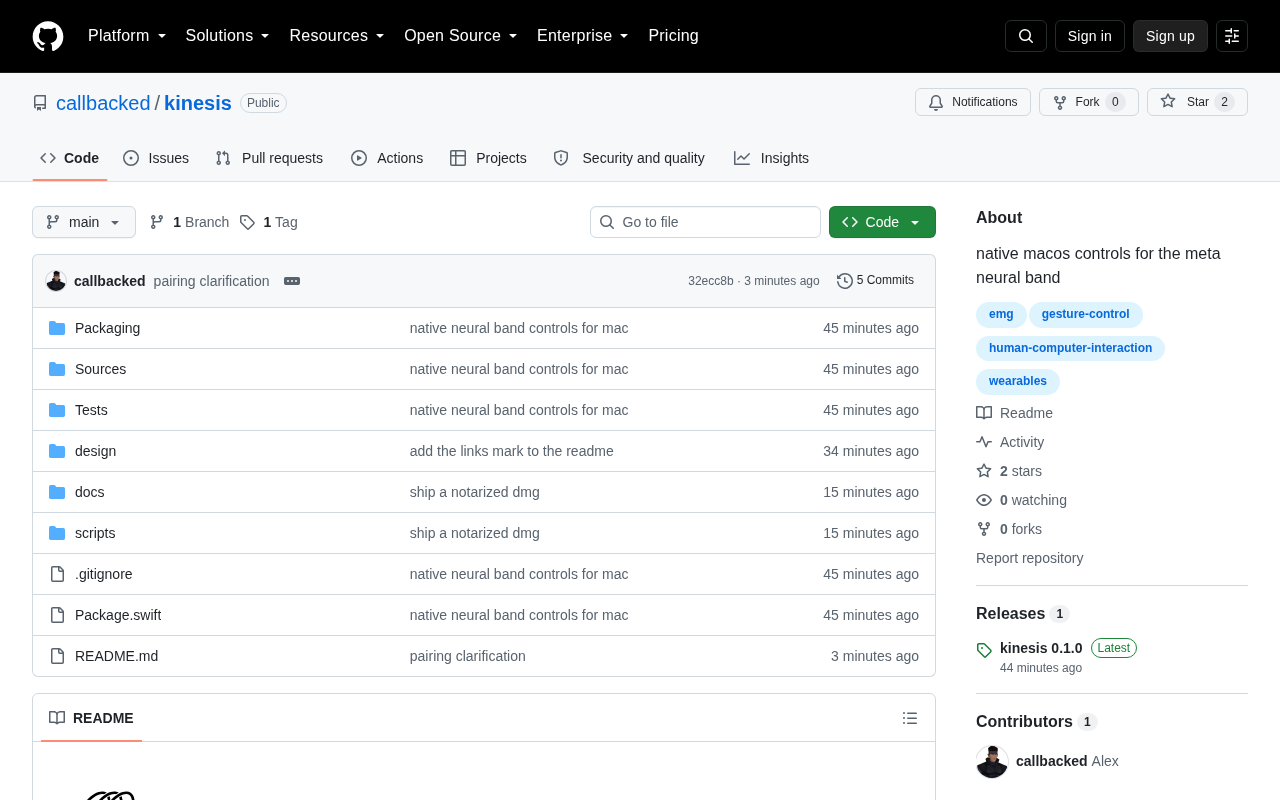Open commit hash 32ecc8b

pos(711,281)
